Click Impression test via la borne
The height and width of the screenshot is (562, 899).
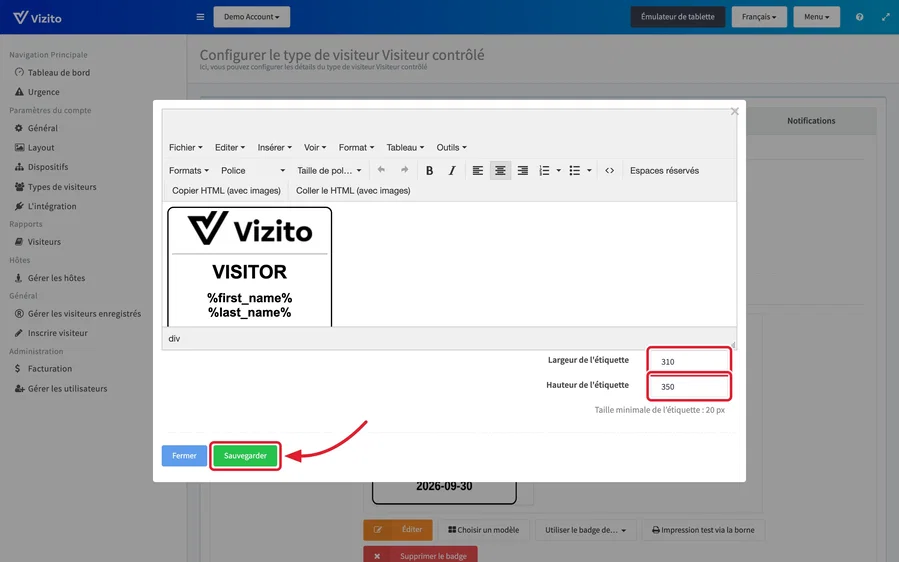tap(703, 530)
